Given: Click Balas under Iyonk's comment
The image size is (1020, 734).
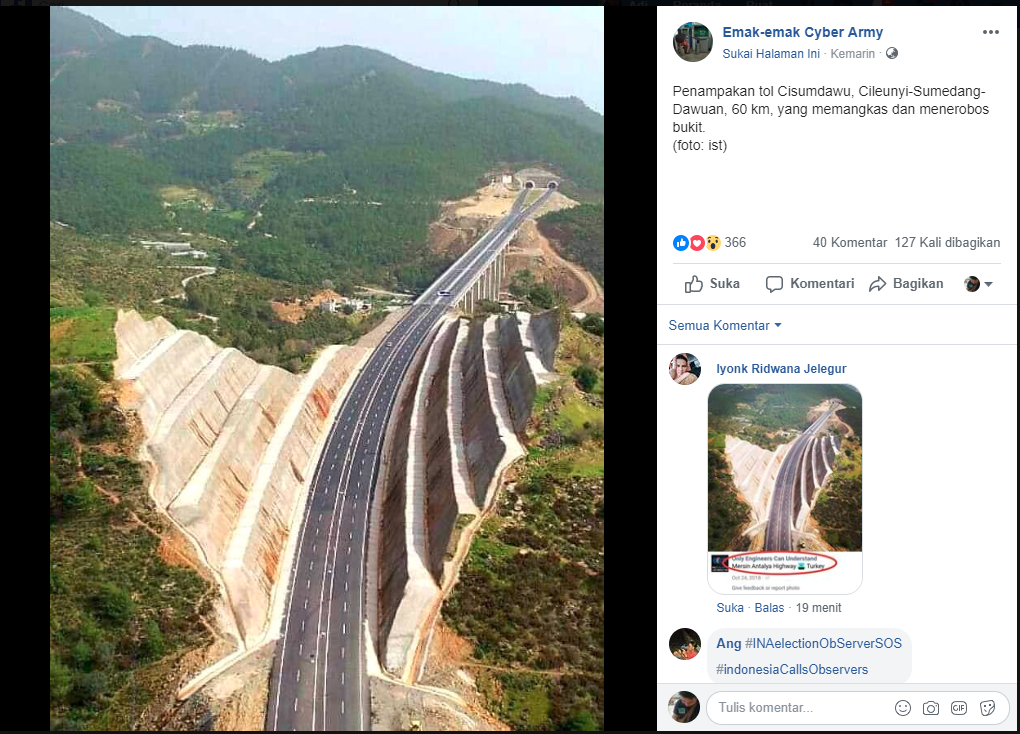Looking at the screenshot, I should 769,607.
